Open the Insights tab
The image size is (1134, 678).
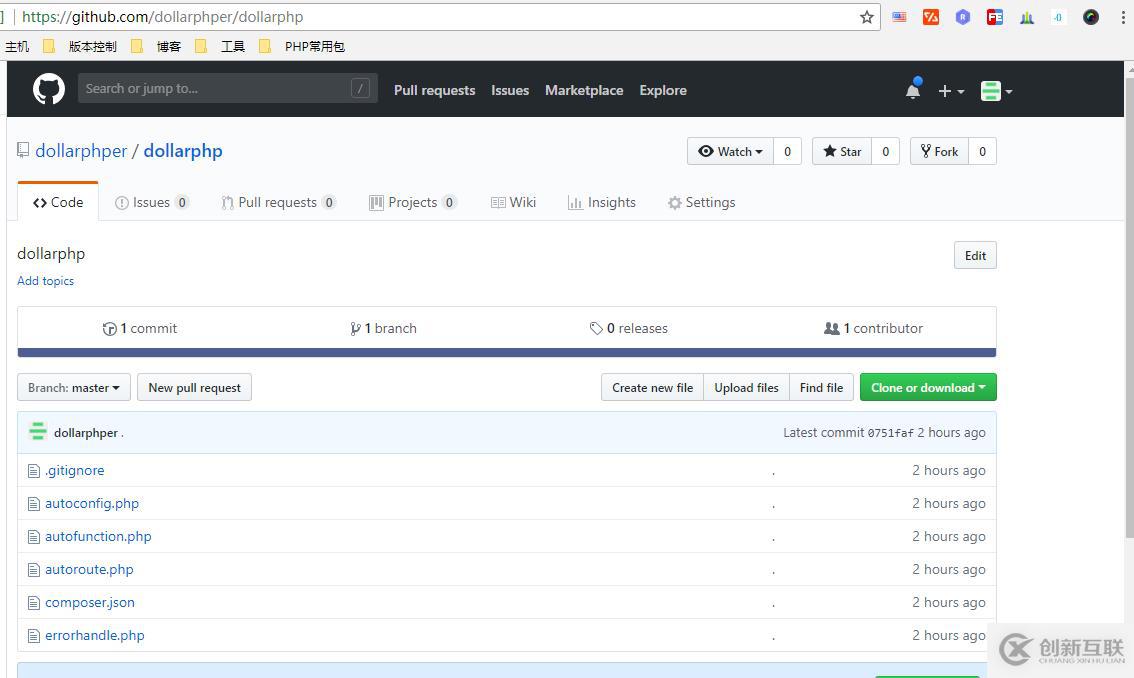pos(602,203)
